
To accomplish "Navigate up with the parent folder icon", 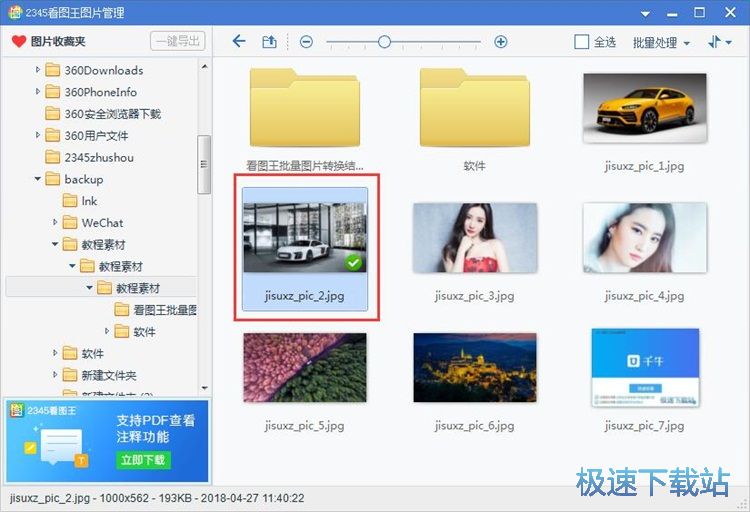I will pos(269,42).
